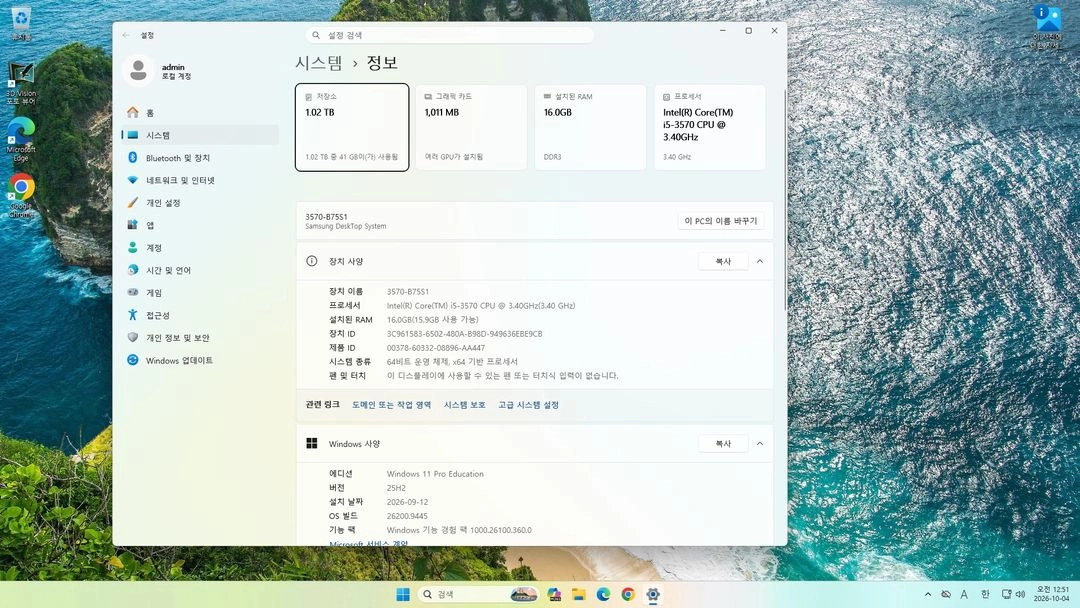Viewport: 1080px width, 608px height.
Task: Copy Windows specs with the Windows 사양 복사 button
Action: tap(723, 444)
